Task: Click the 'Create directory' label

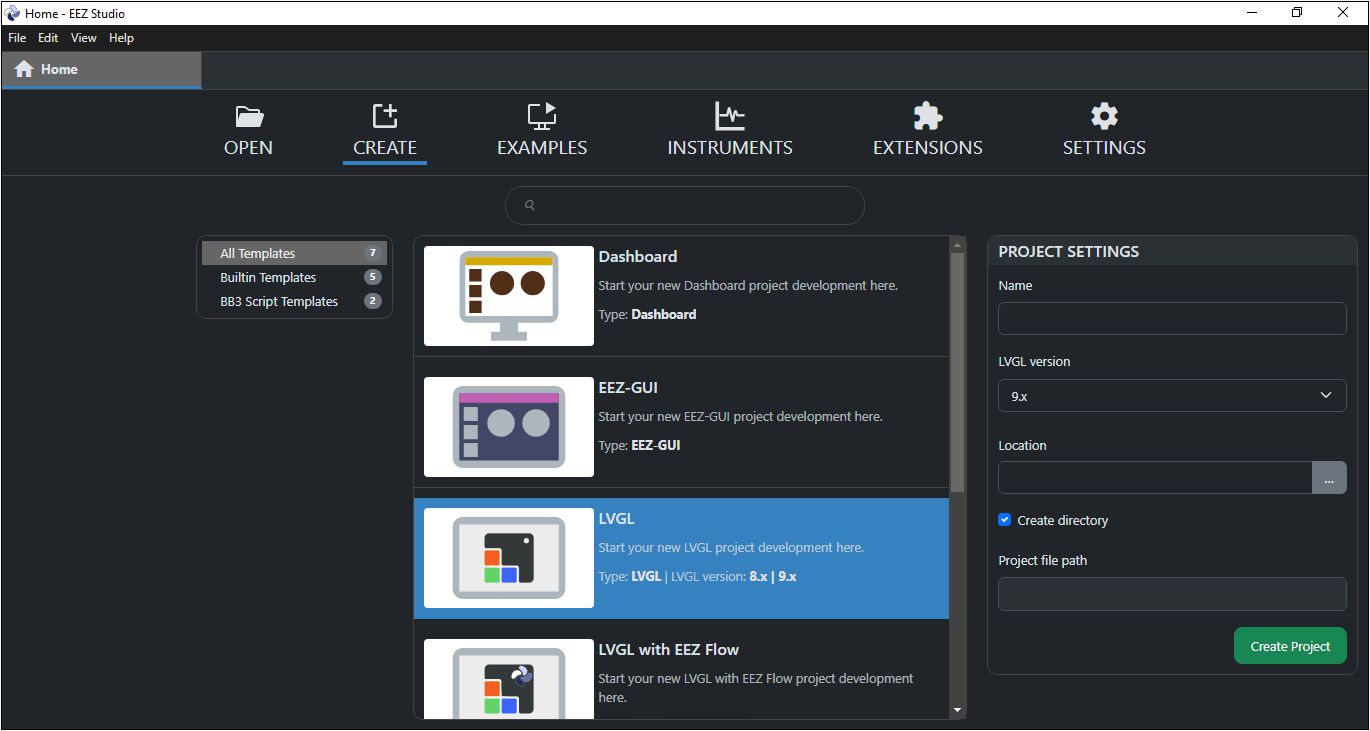Action: click(x=1063, y=521)
